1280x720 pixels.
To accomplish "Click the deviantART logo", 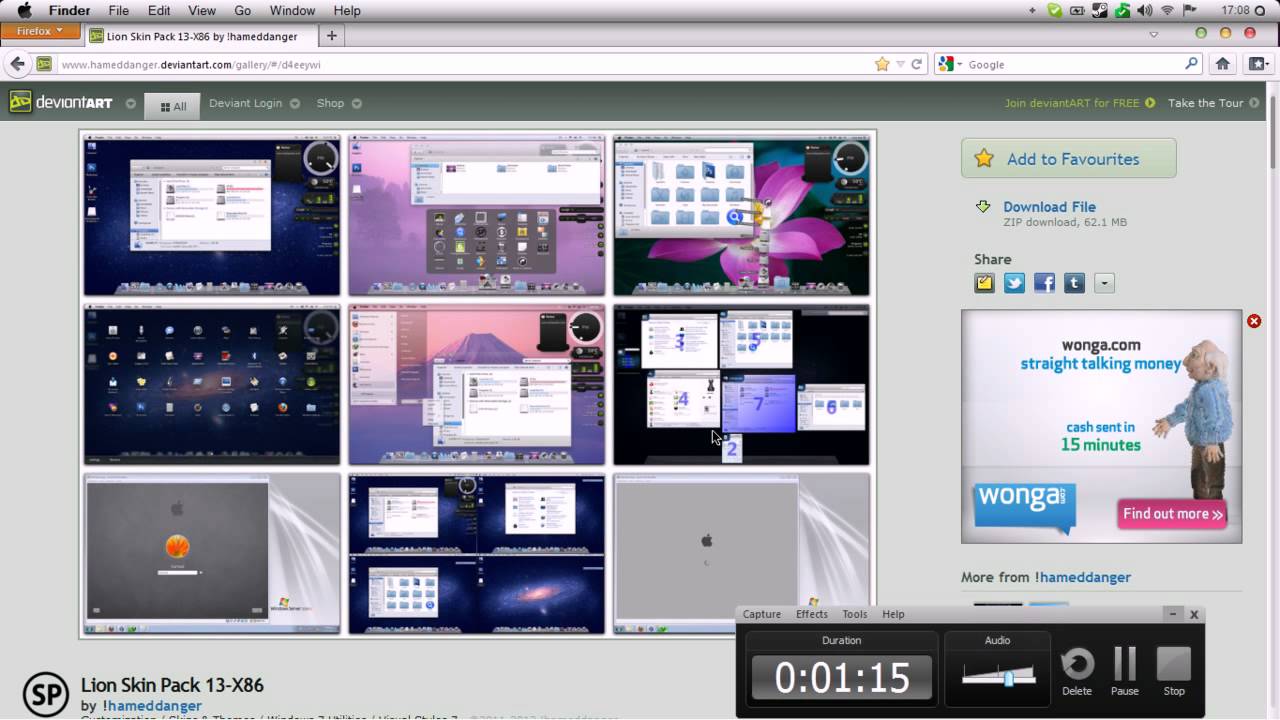I will (62, 102).
